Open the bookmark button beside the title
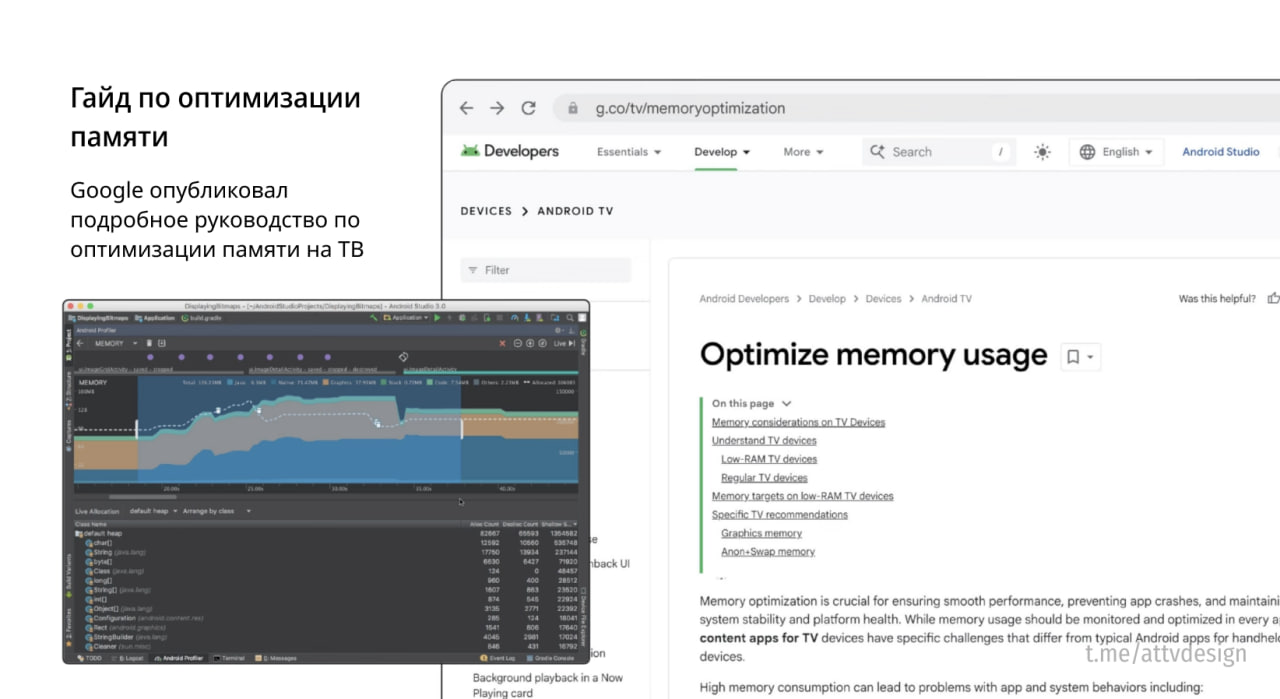This screenshot has width=1280, height=699. tap(1080, 357)
